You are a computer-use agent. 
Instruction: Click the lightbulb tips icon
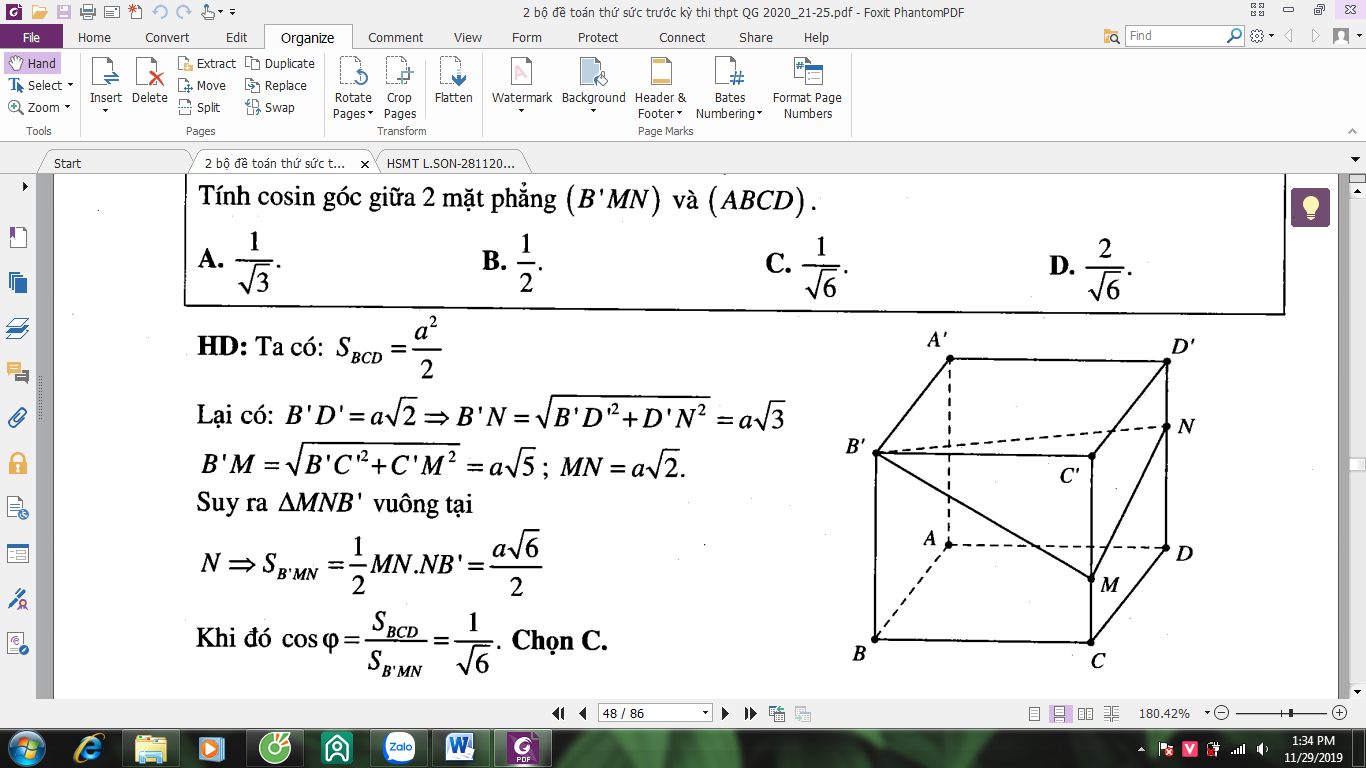coord(1310,208)
